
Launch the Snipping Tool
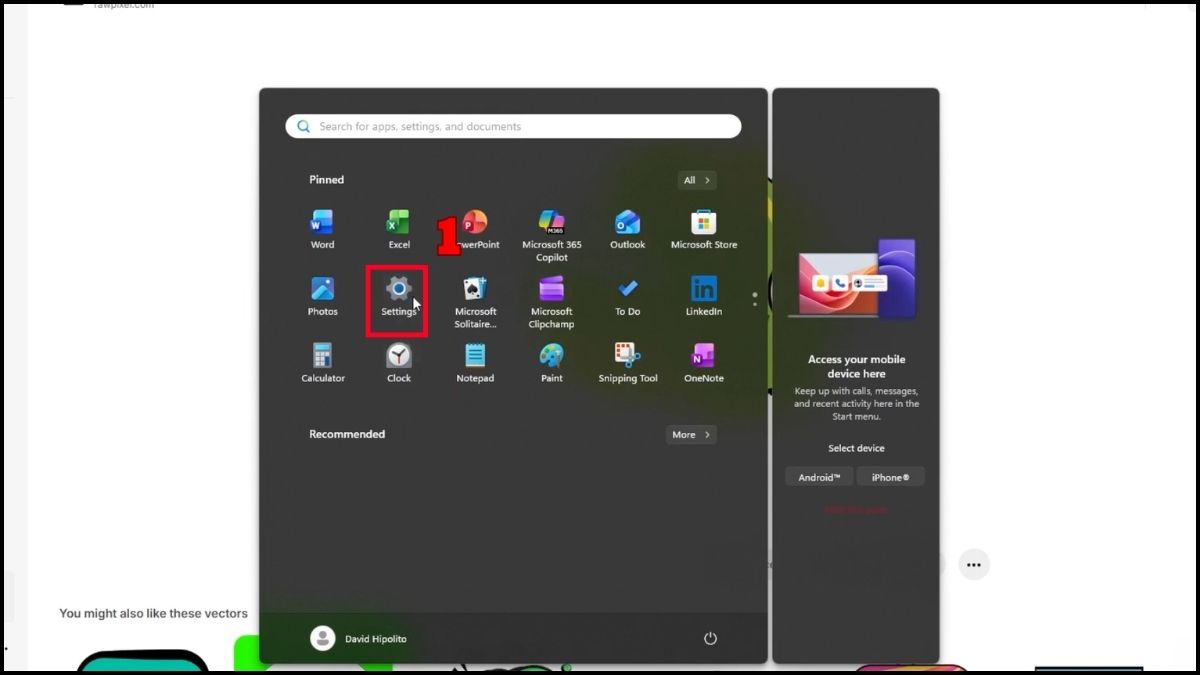coord(628,363)
